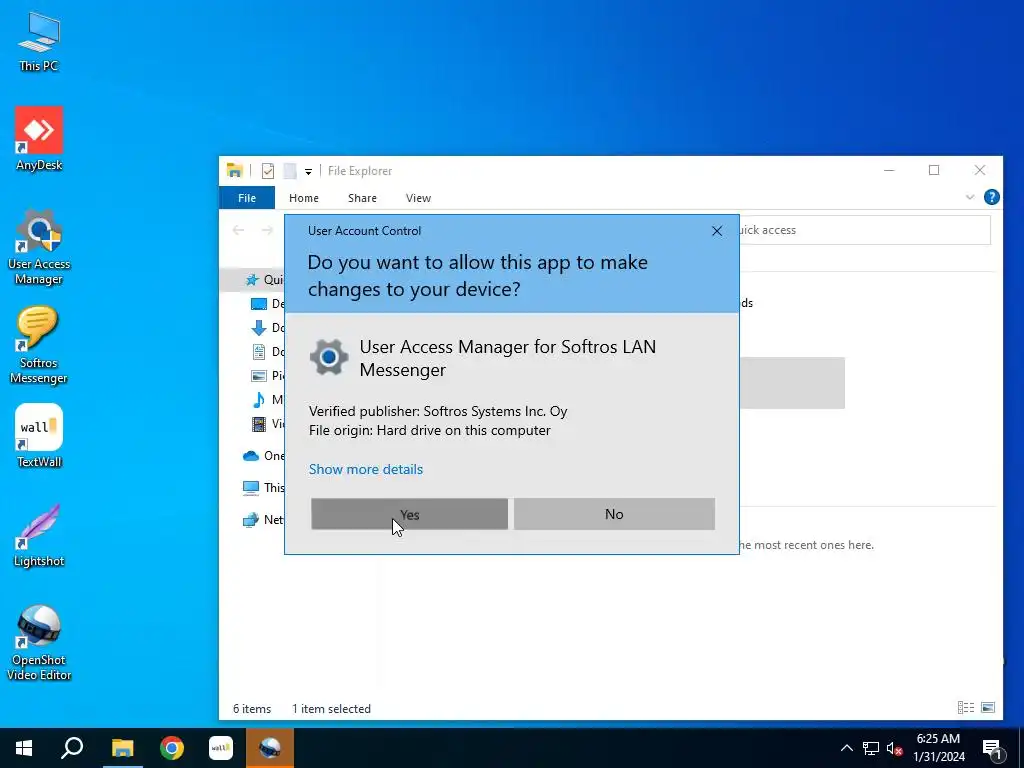Click the muted volume tray icon
This screenshot has height=768, width=1024.
coord(894,748)
